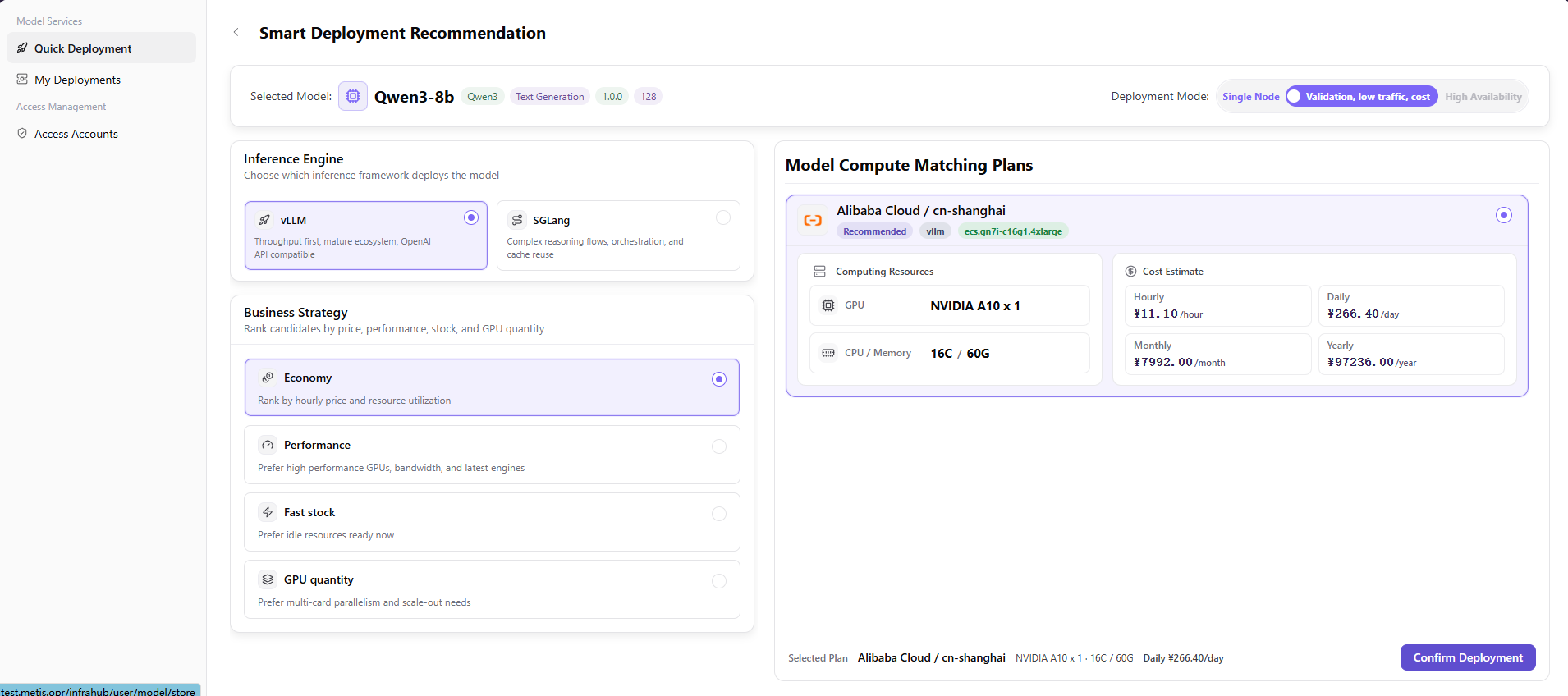Click the Confirm Deployment button

1468,657
